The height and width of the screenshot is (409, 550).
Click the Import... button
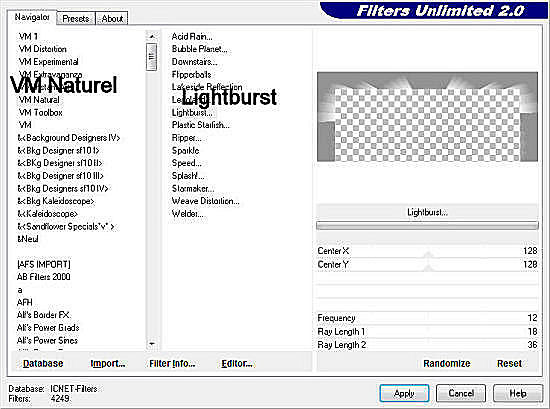point(108,363)
